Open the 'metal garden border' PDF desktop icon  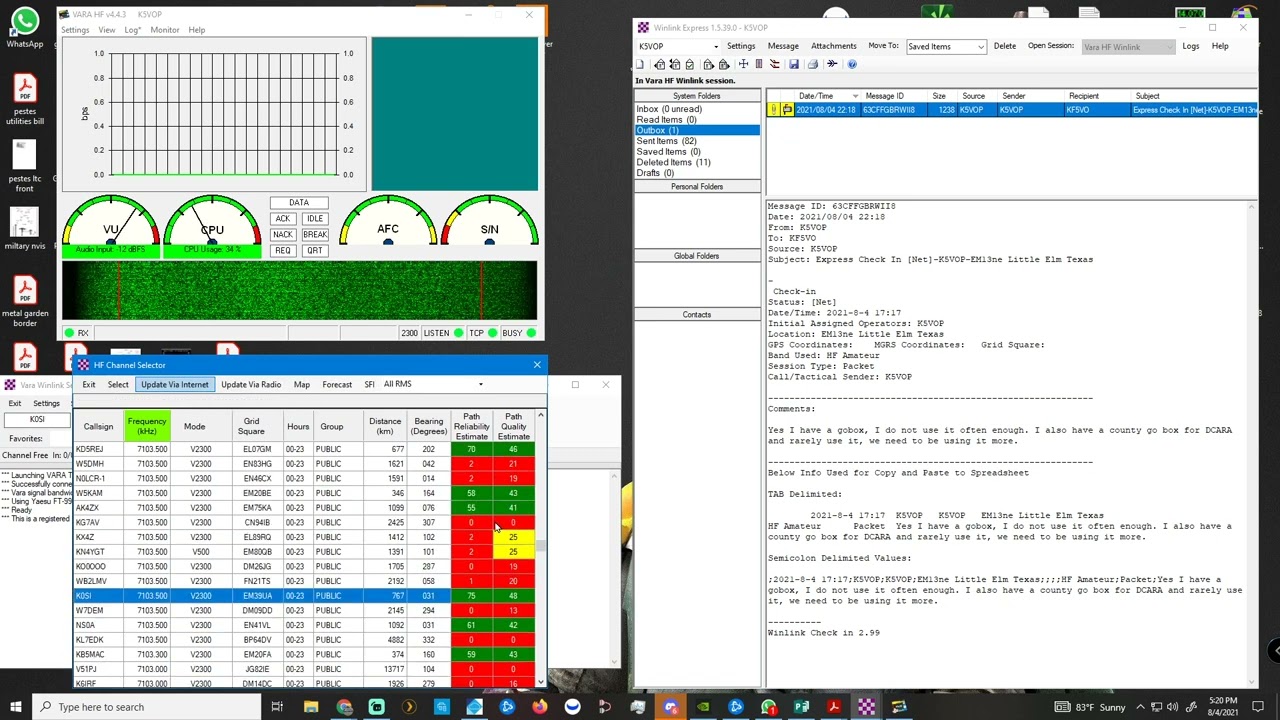pyautogui.click(x=24, y=301)
